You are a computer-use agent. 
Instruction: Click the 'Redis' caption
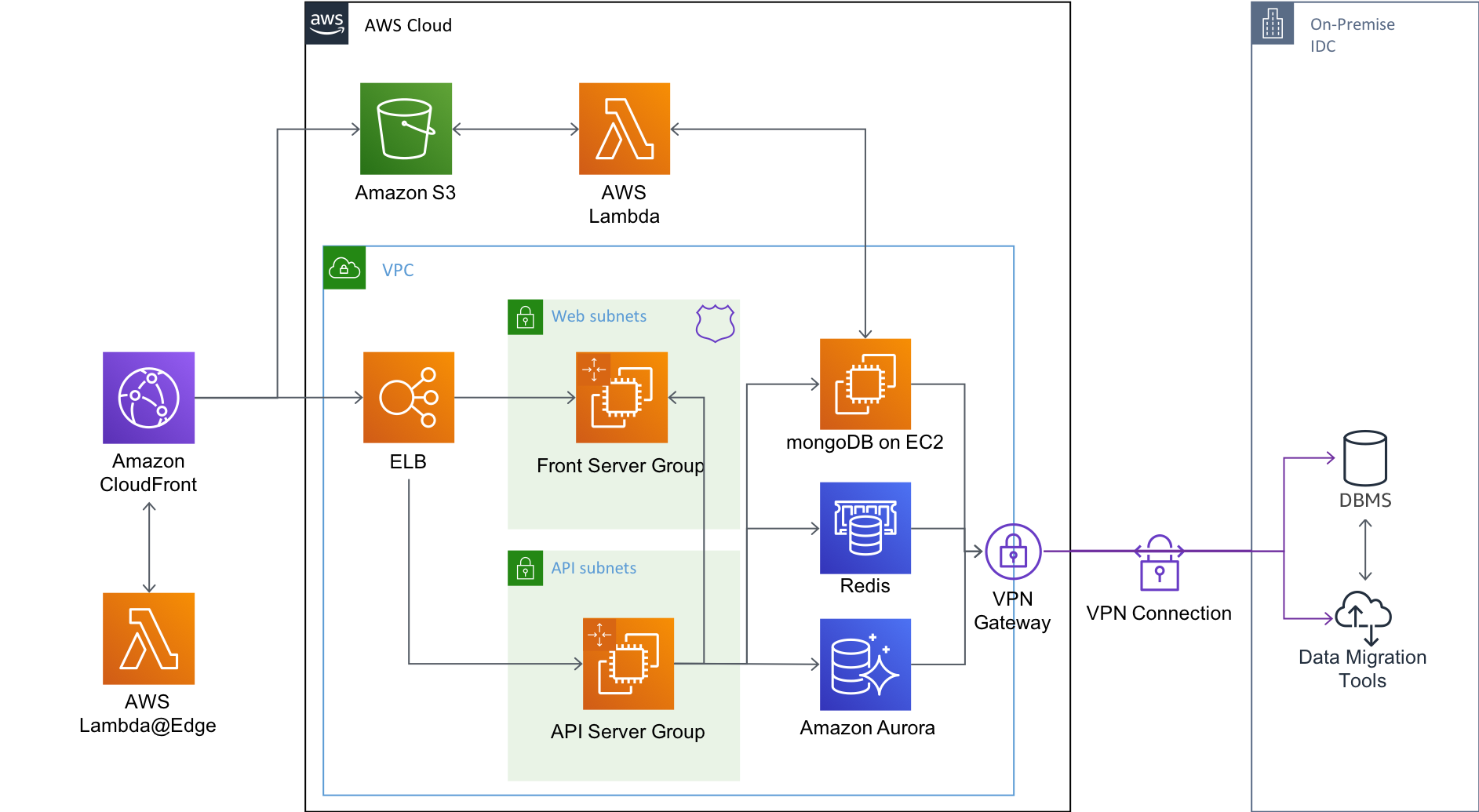(x=865, y=586)
